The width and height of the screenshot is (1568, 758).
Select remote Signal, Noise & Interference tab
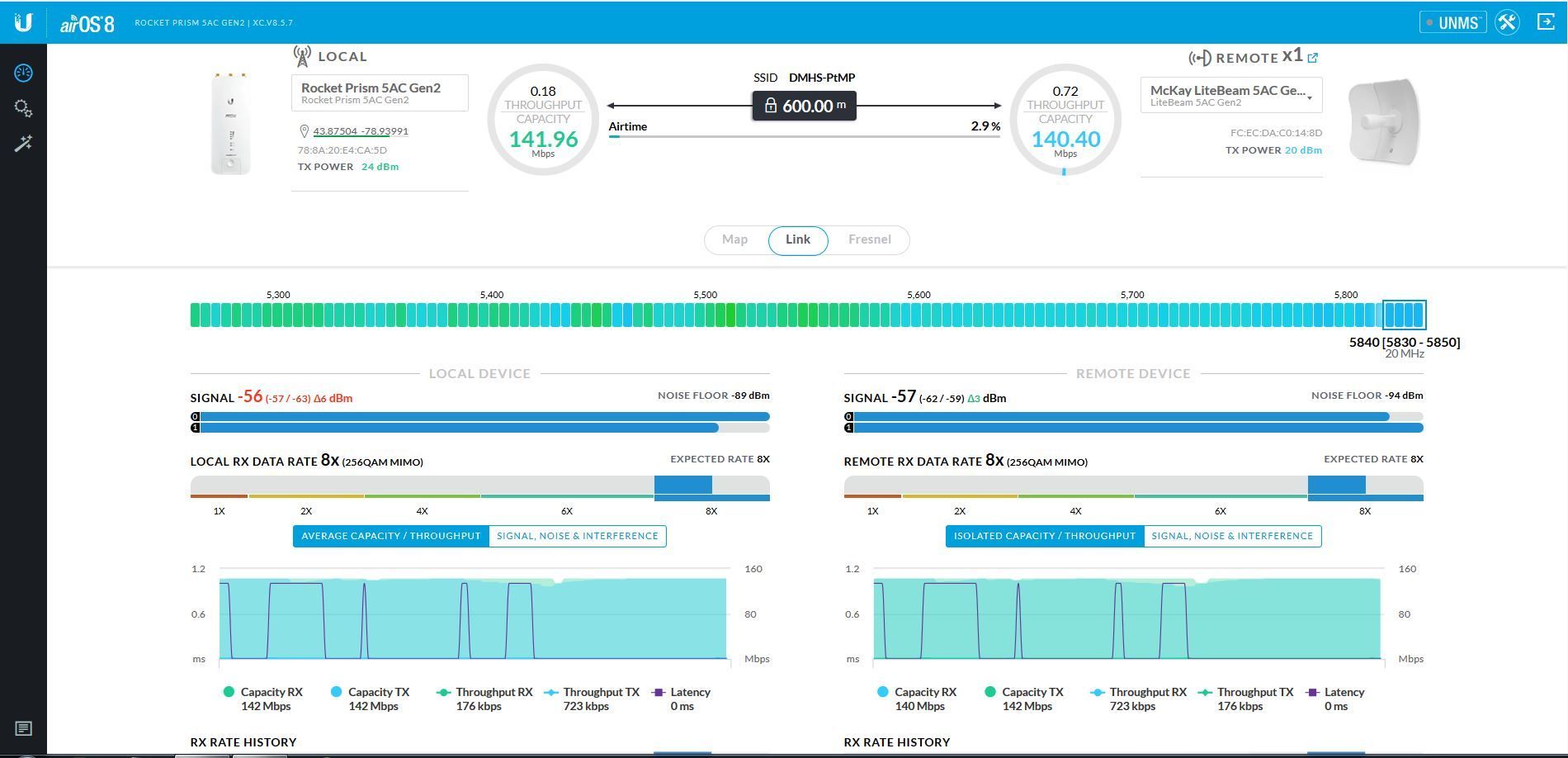[x=1232, y=536]
